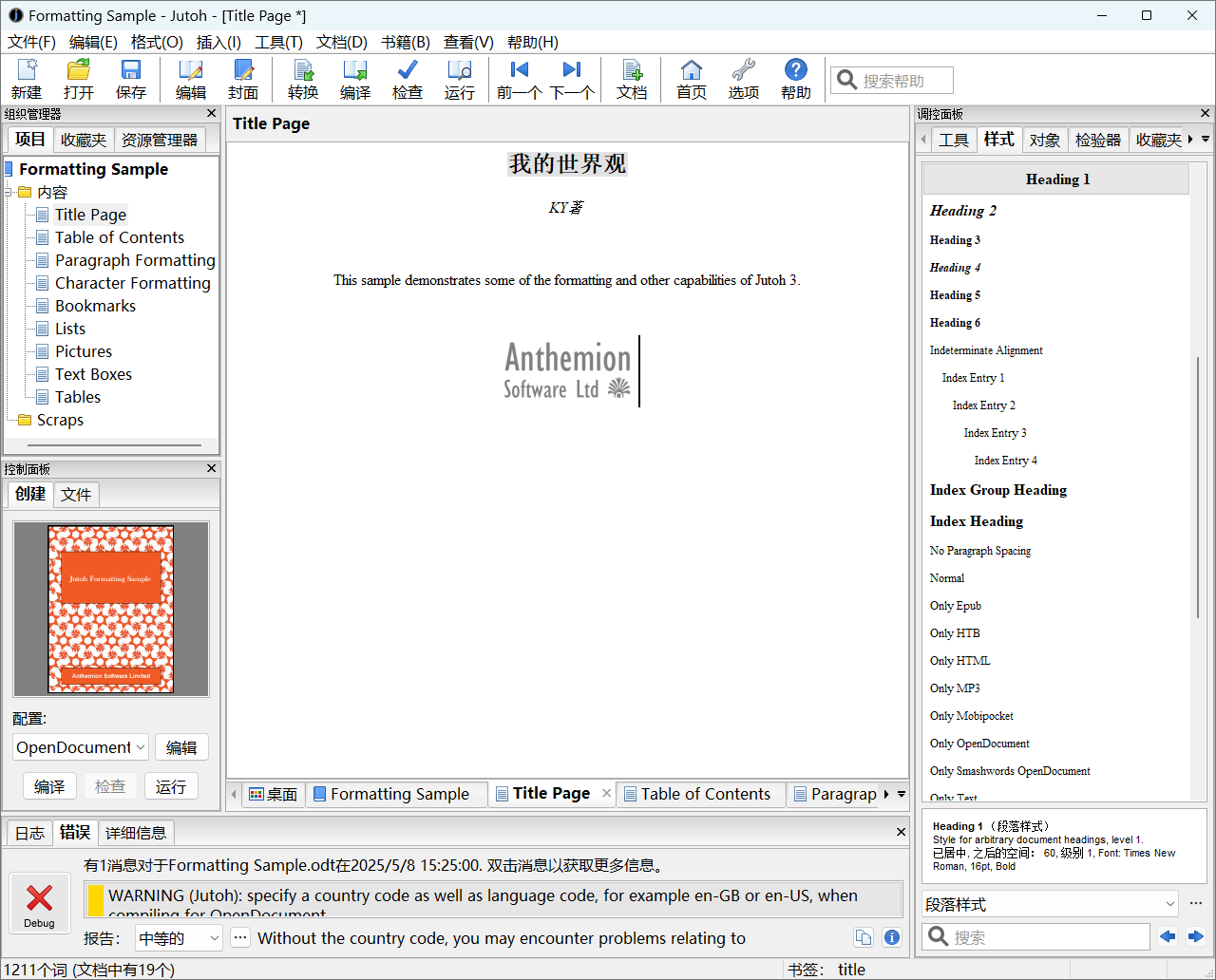Open the 书籍(B) menu
The image size is (1216, 980).
click(406, 42)
